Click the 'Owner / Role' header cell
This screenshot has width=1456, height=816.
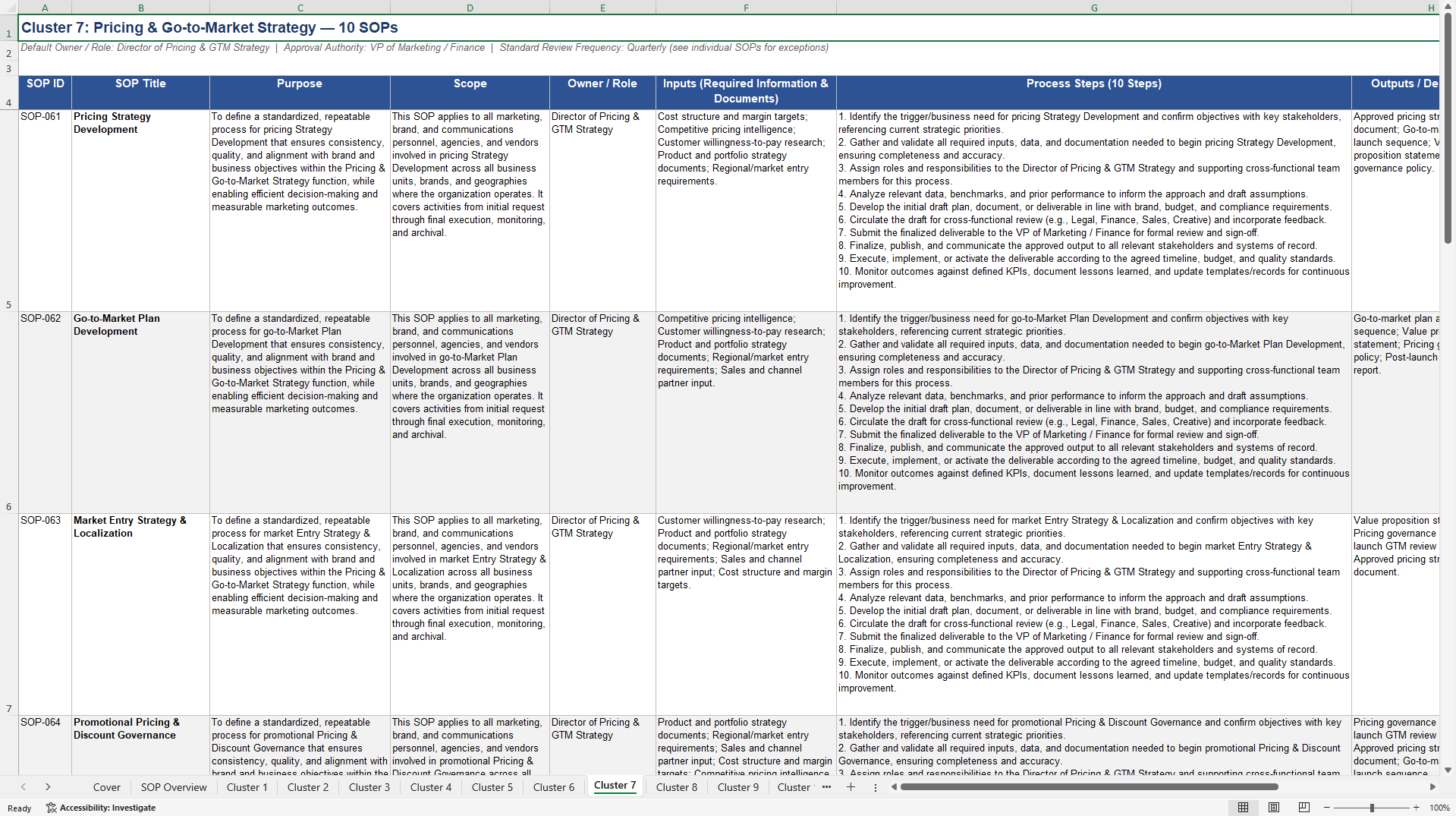[x=602, y=92]
